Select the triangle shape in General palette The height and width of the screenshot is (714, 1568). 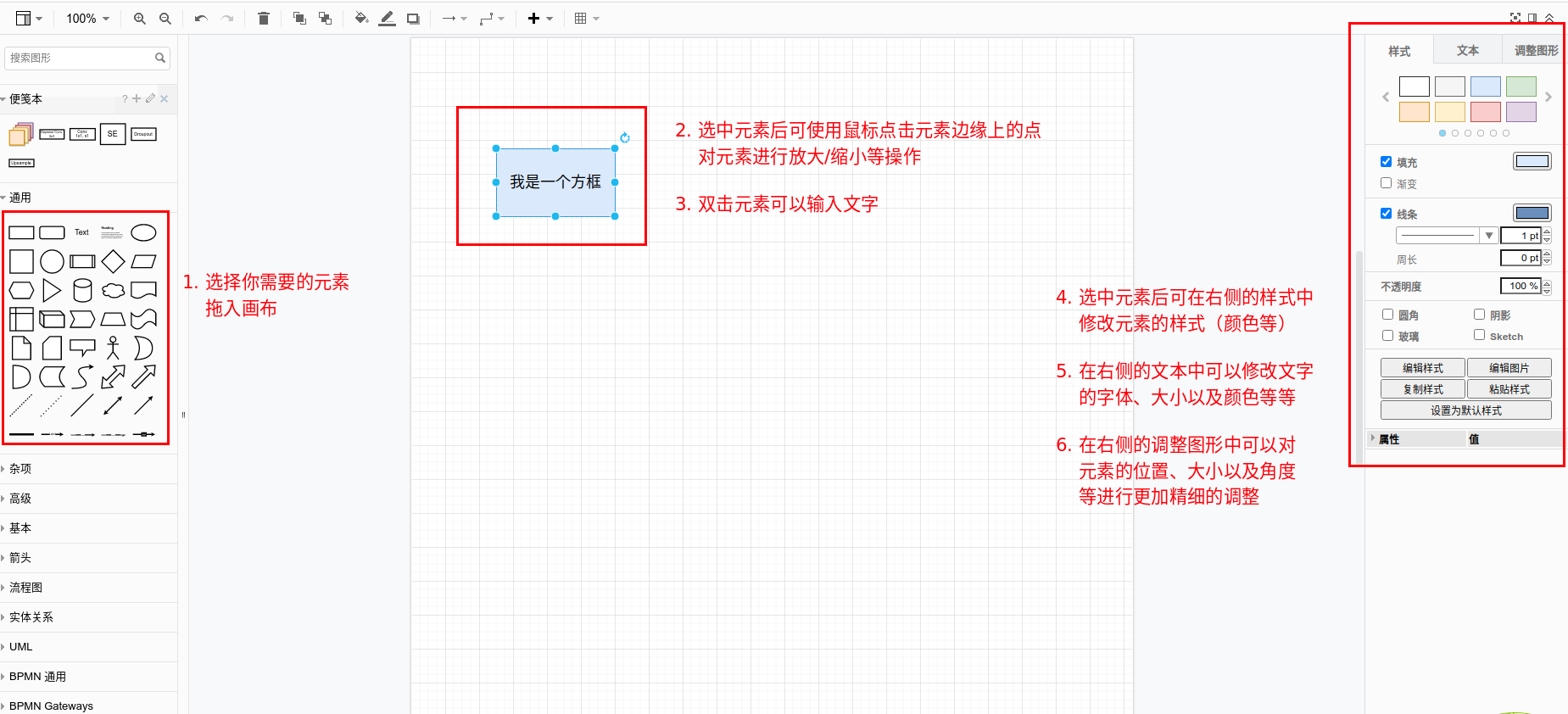pyautogui.click(x=52, y=291)
